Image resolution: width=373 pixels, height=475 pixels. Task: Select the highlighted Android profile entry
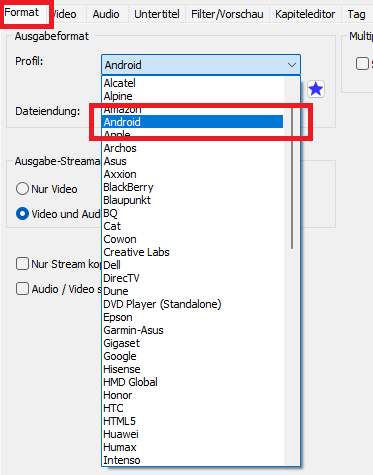(192, 122)
